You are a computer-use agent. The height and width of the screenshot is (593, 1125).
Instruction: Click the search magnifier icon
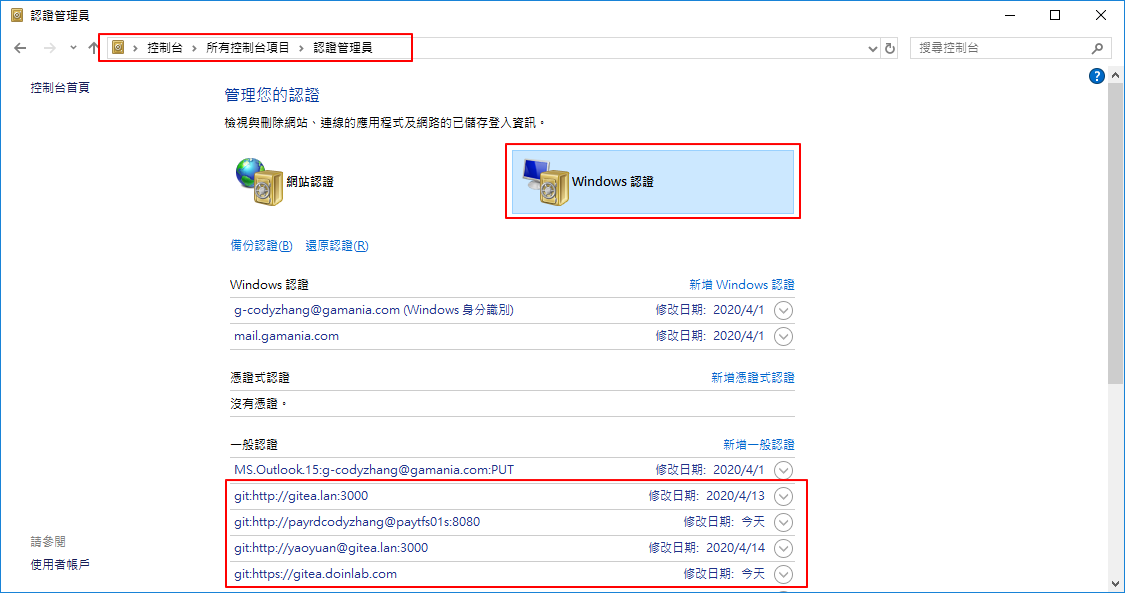(1097, 47)
